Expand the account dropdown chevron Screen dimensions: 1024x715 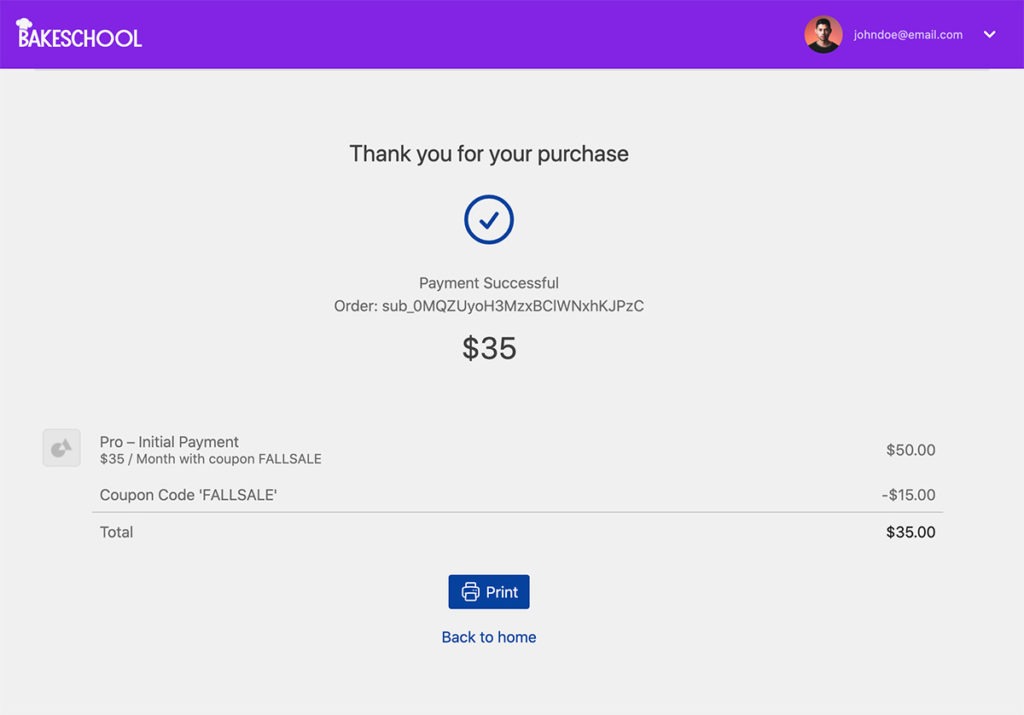(x=989, y=35)
